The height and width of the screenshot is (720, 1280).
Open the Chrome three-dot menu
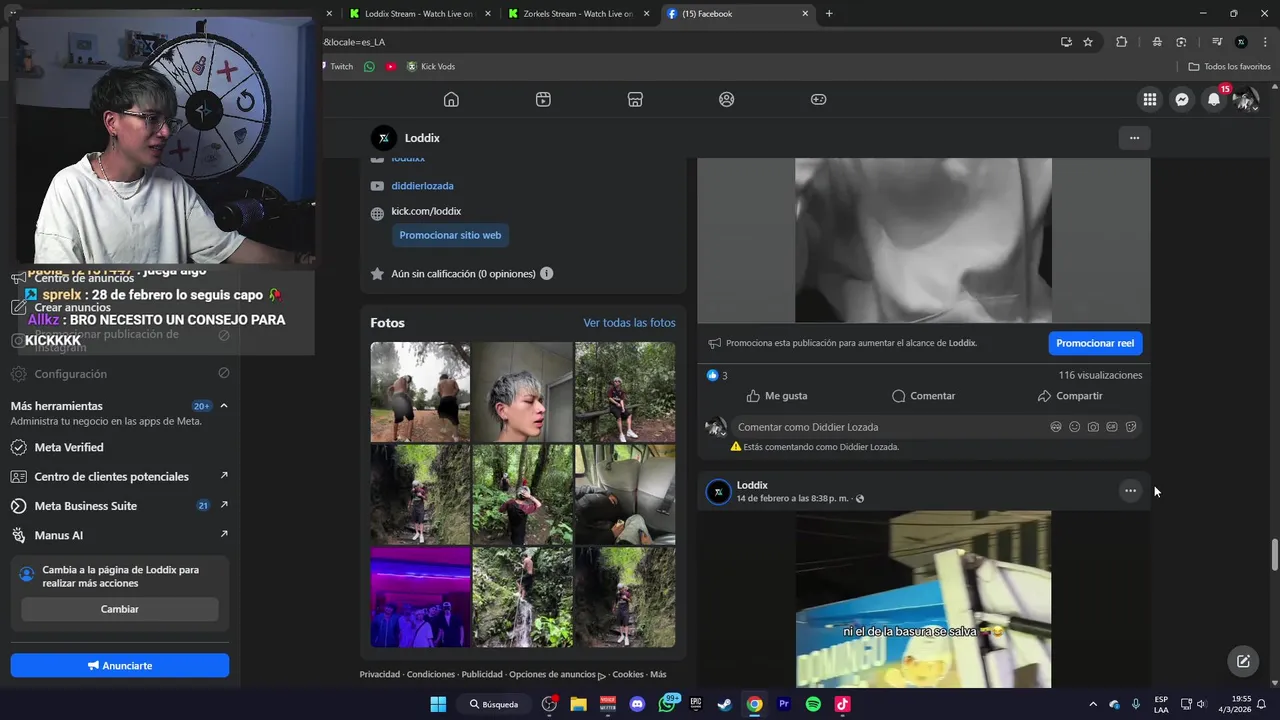click(1265, 42)
